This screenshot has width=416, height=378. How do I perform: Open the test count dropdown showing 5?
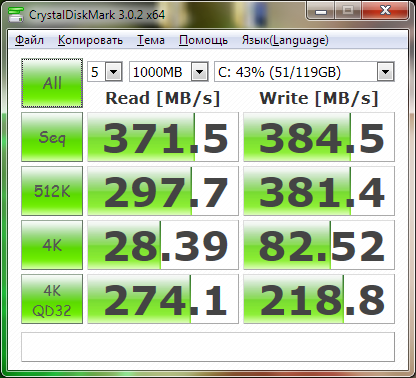(x=105, y=72)
